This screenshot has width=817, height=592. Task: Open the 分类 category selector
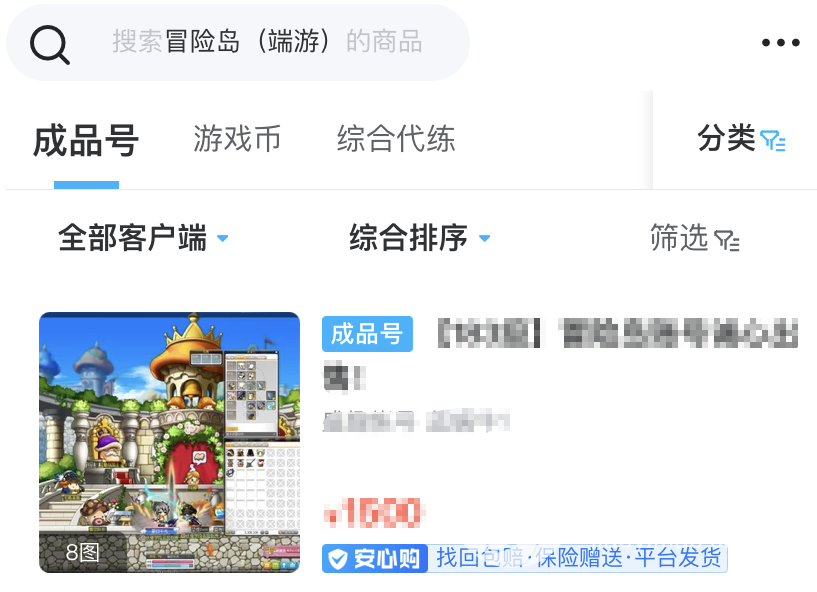pos(741,139)
